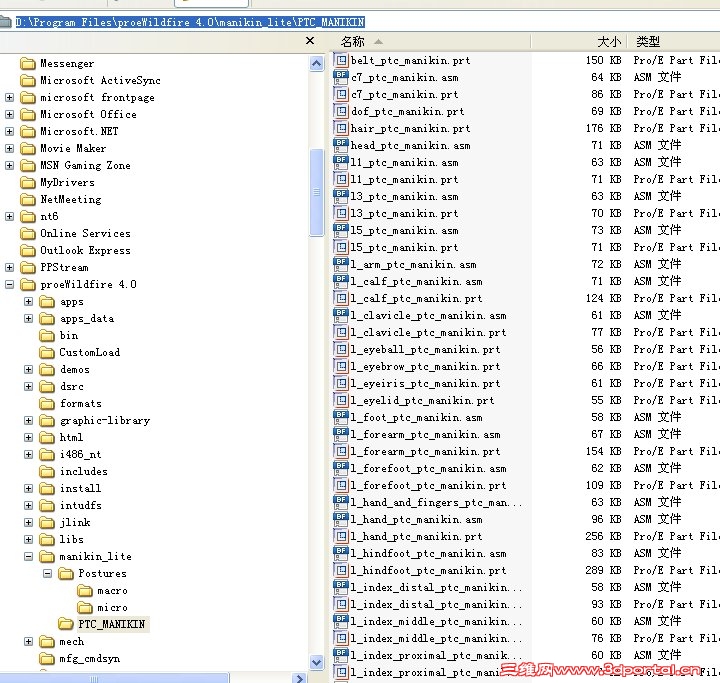
Task: Select the l_eyebrow_ptc_manikin.prt icon
Action: 341,366
